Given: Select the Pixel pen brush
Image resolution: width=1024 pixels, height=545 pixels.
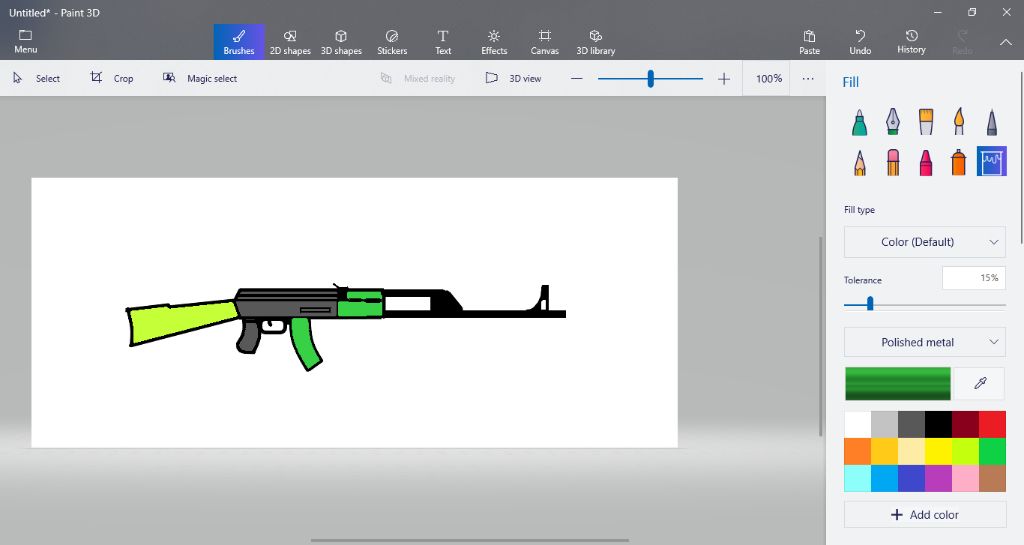Looking at the screenshot, I should [x=991, y=122].
